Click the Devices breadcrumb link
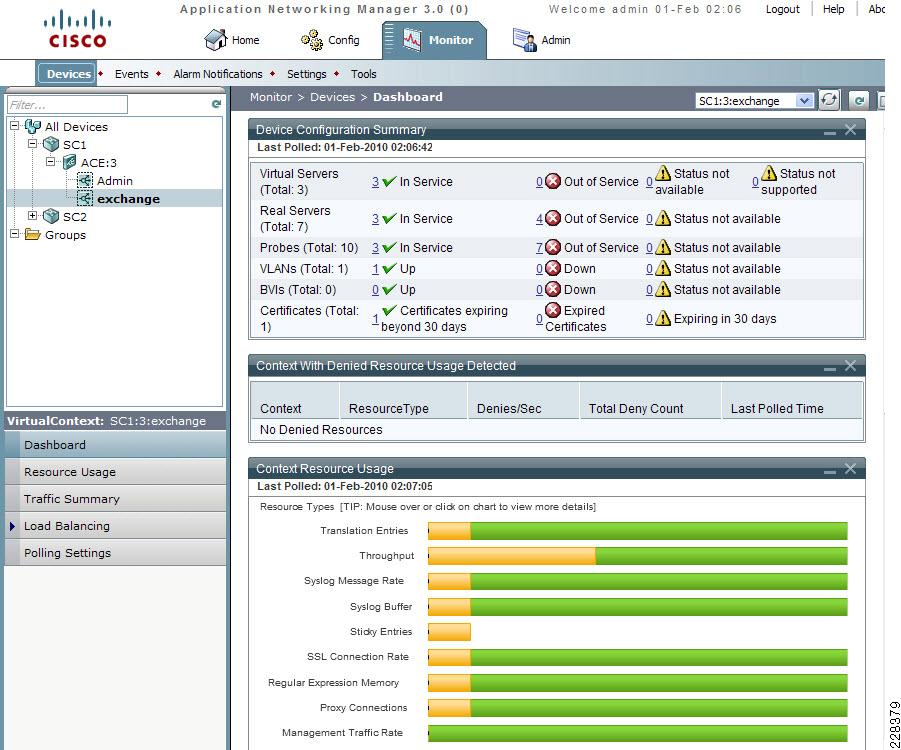 (332, 97)
